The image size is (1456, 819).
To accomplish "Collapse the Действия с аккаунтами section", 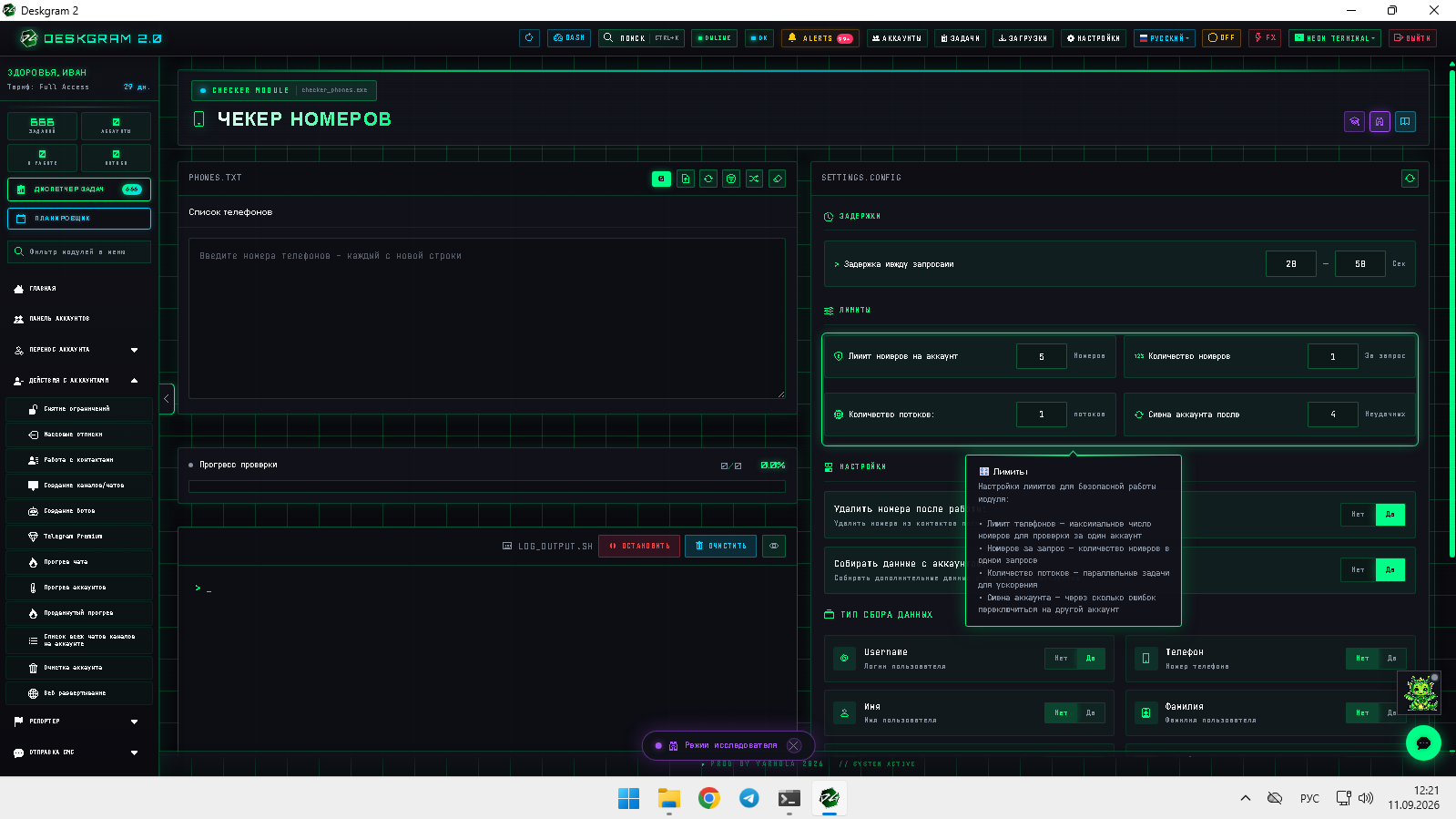I will click(x=76, y=381).
